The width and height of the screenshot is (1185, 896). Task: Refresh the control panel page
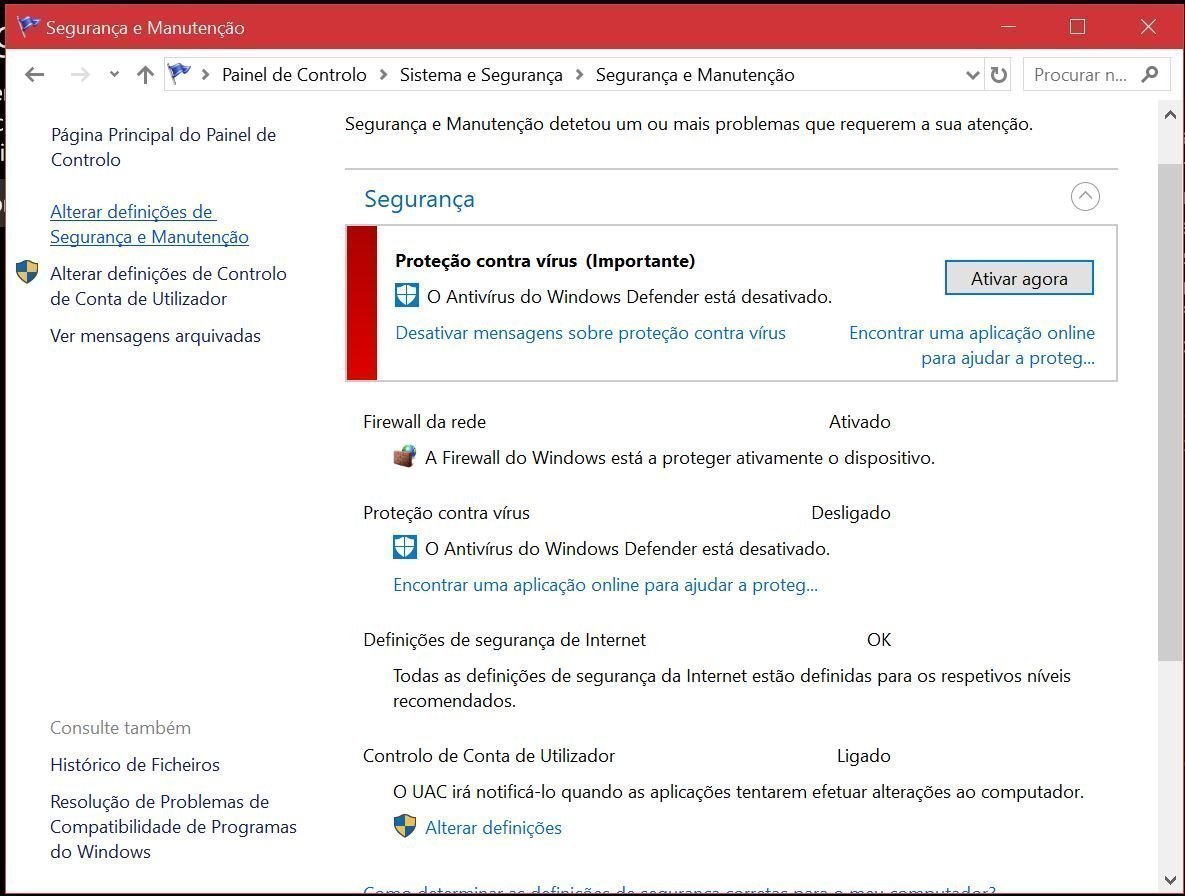[999, 75]
